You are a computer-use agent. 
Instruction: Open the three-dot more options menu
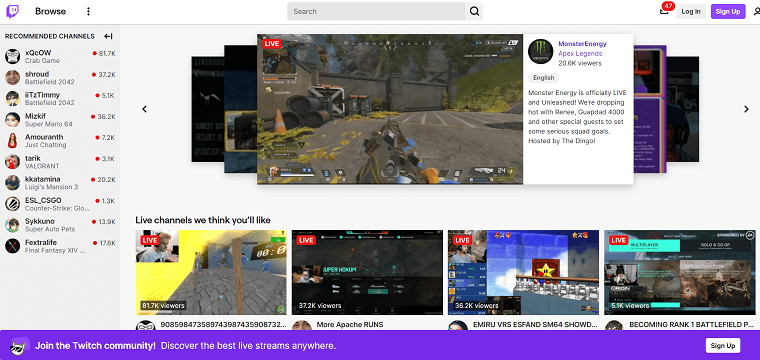(88, 12)
